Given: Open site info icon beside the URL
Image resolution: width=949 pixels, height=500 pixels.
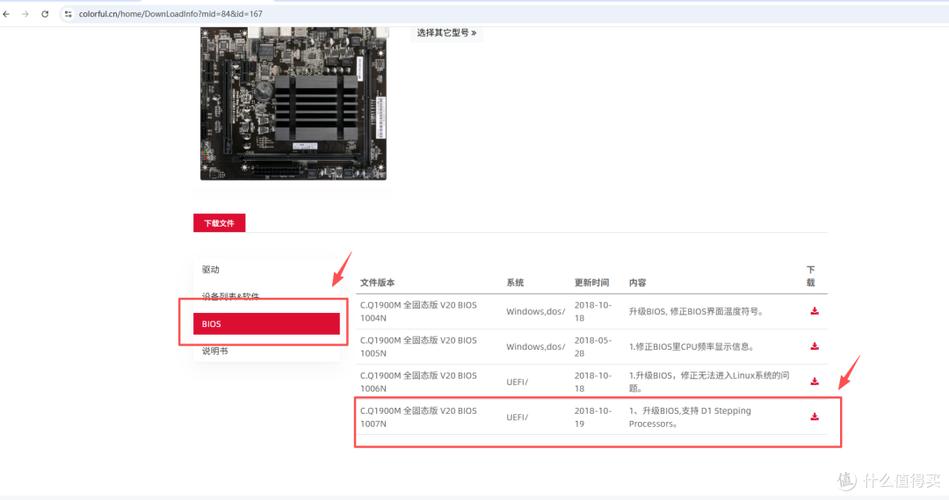Looking at the screenshot, I should click(68, 14).
